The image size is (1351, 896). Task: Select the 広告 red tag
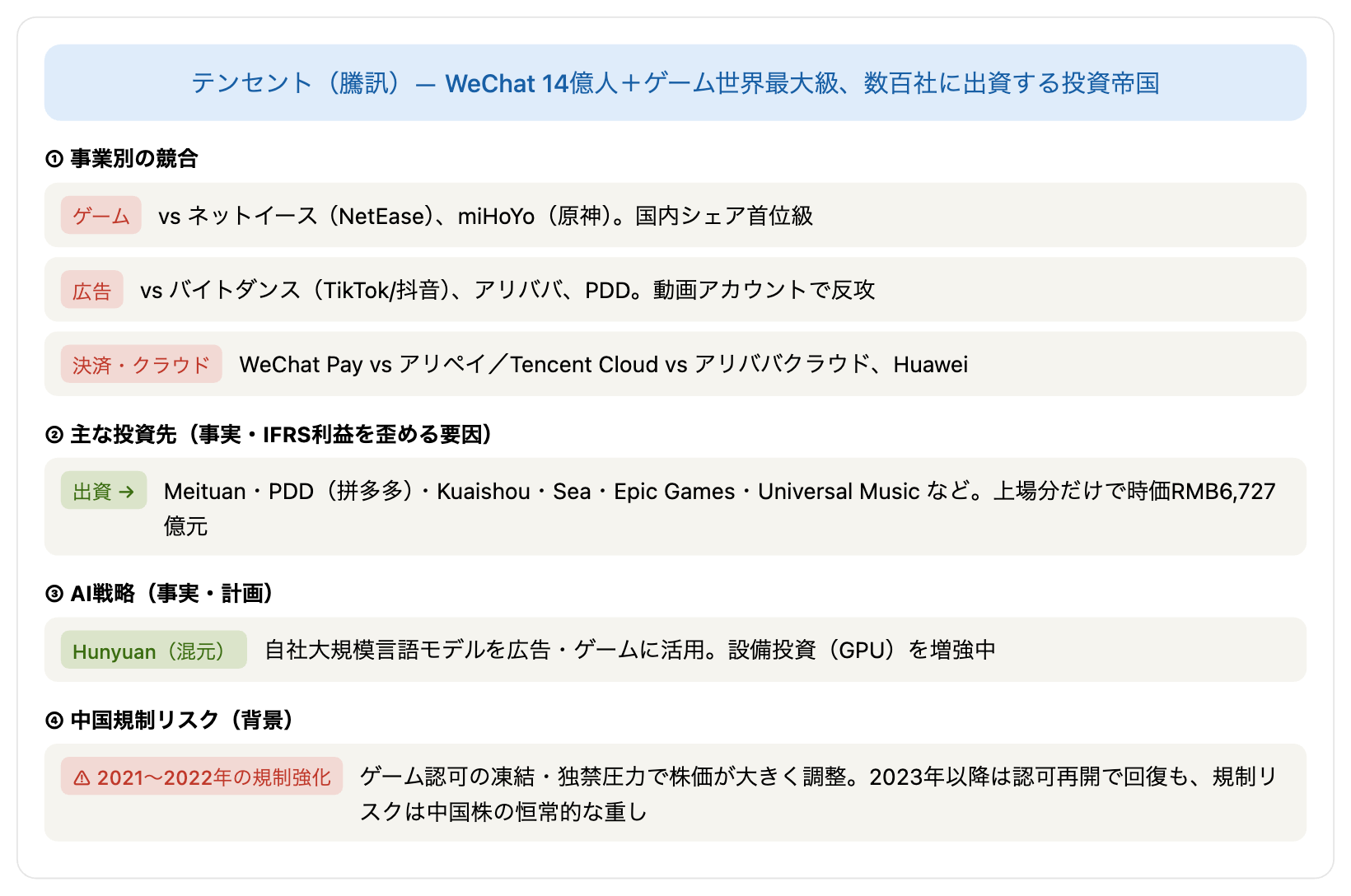(92, 290)
